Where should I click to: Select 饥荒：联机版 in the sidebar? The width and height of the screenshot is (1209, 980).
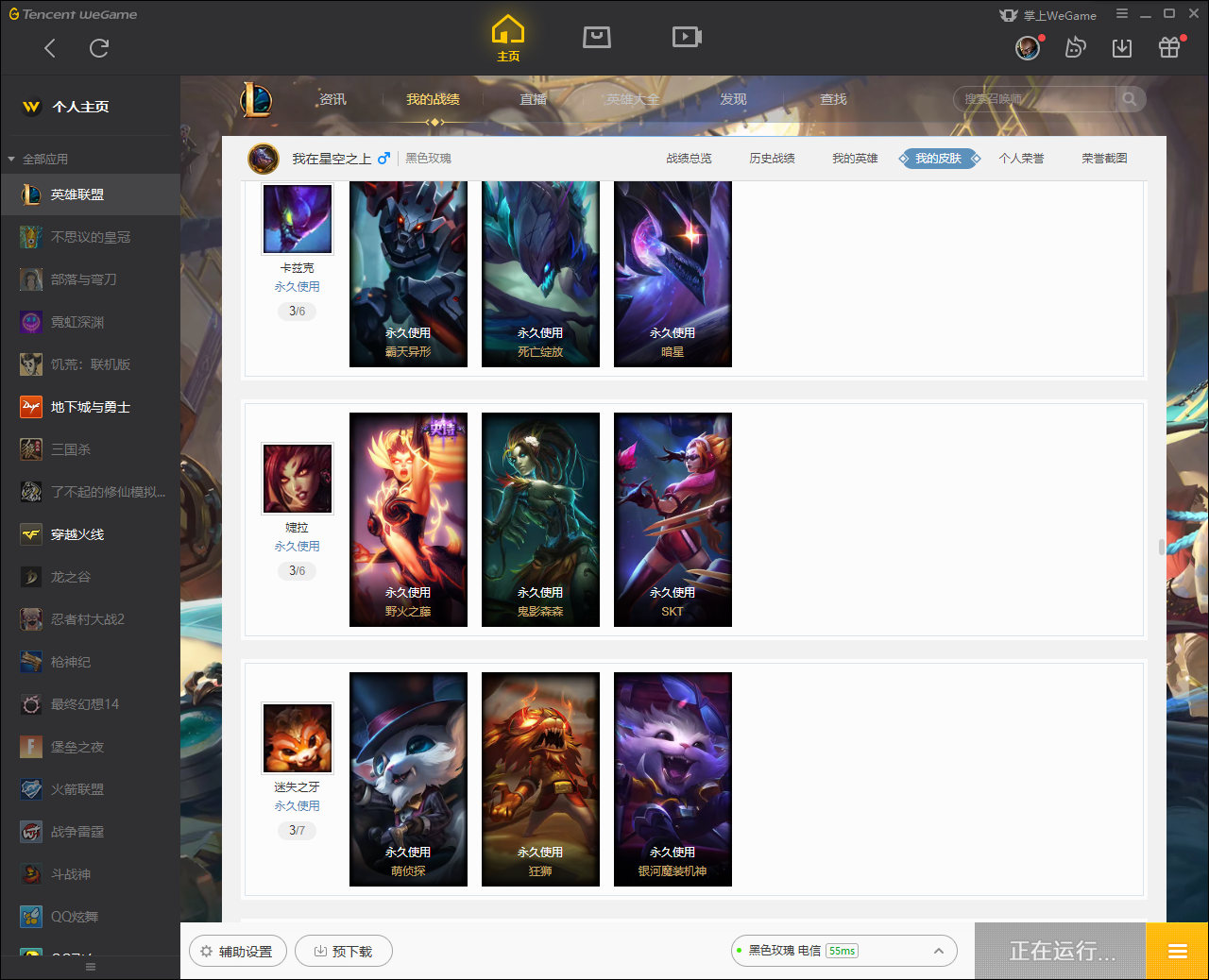click(x=90, y=364)
